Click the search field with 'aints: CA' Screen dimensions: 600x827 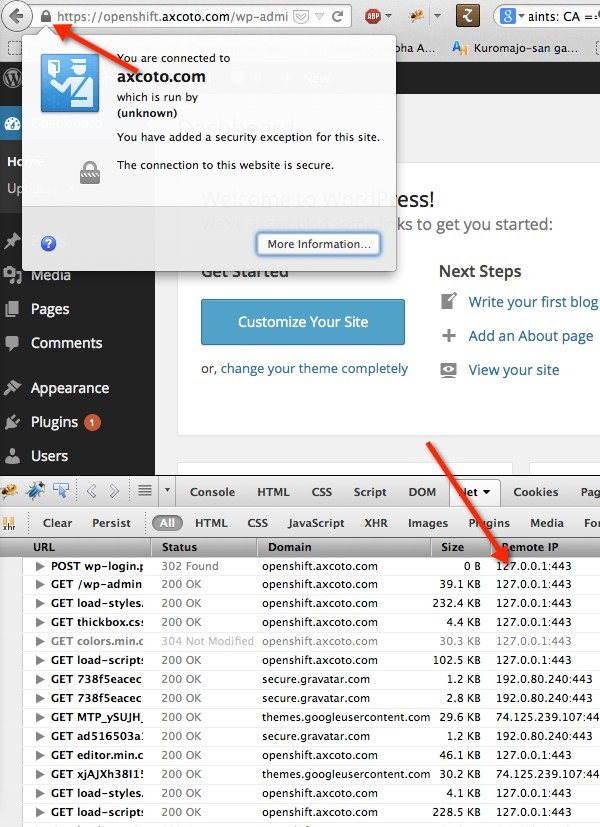tap(562, 17)
